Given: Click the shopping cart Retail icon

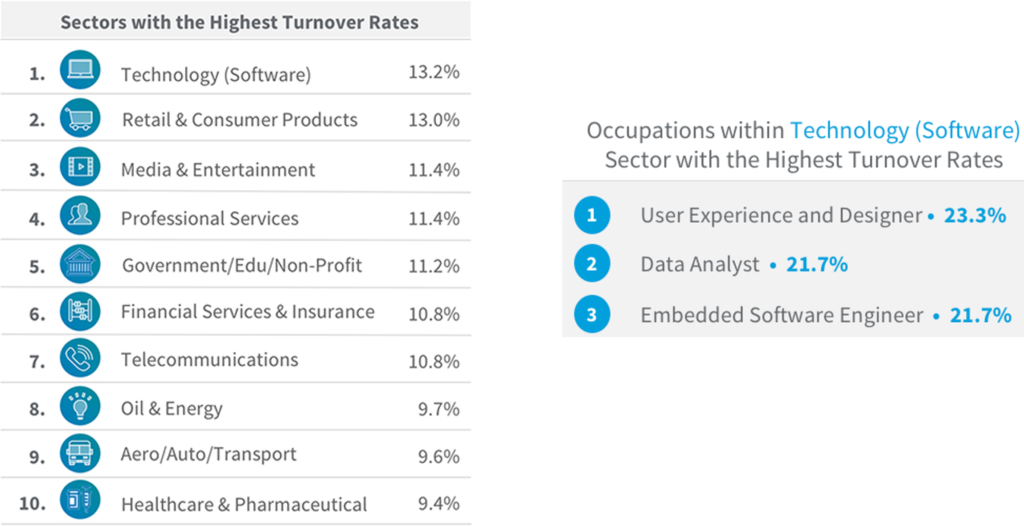Looking at the screenshot, I should click(x=79, y=120).
